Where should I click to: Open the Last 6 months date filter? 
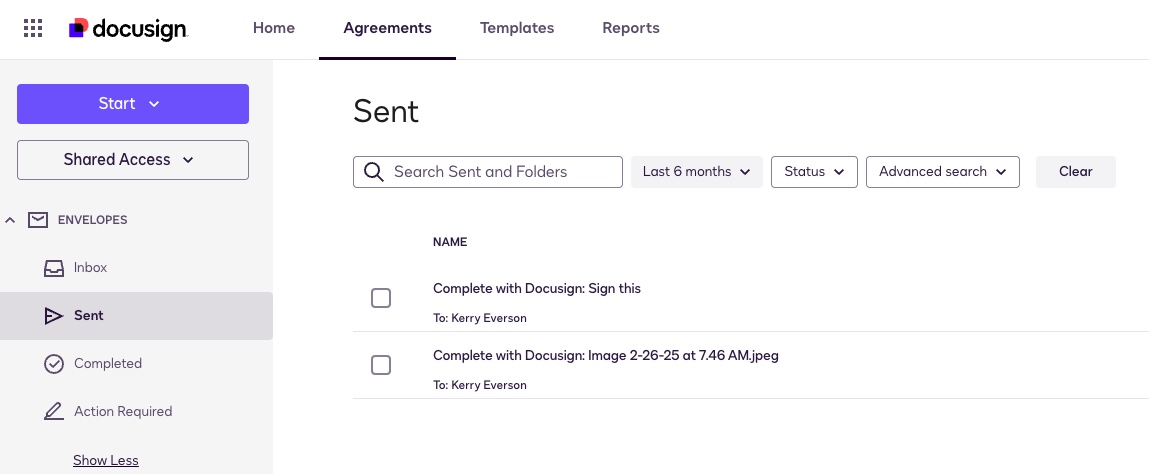point(697,172)
